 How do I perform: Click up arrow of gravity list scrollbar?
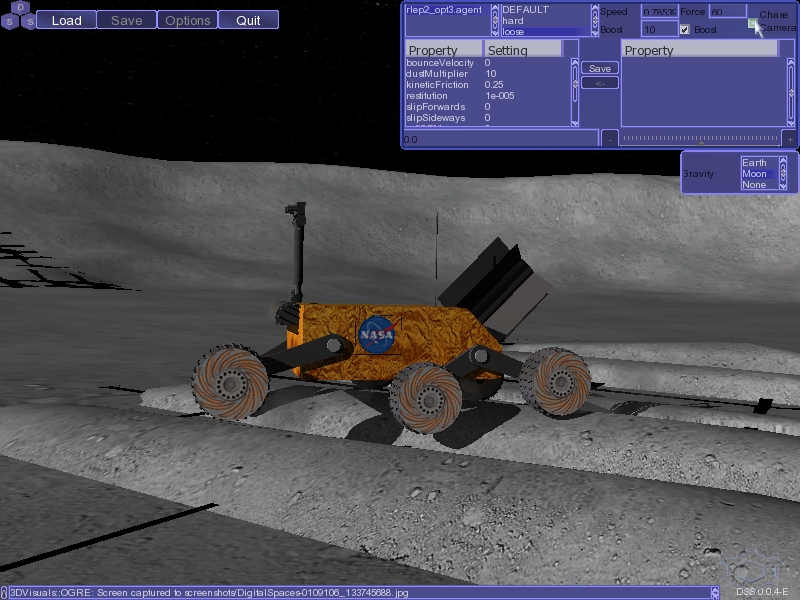click(x=783, y=161)
